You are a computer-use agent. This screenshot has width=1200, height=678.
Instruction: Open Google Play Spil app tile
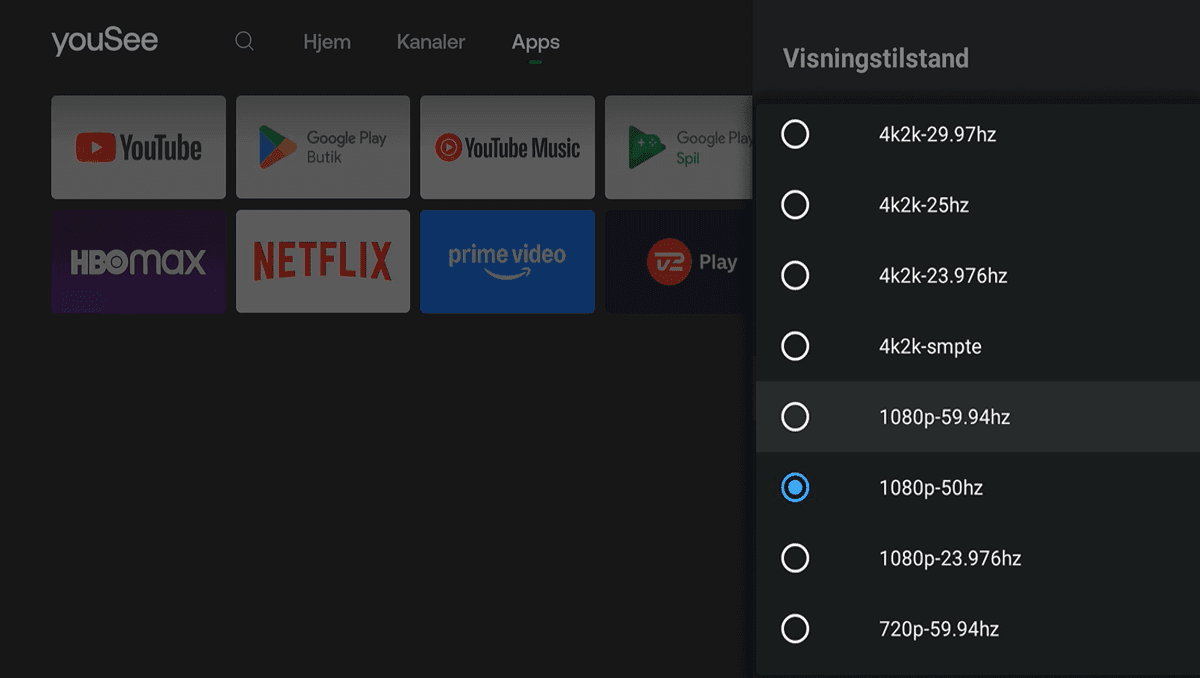[678, 148]
